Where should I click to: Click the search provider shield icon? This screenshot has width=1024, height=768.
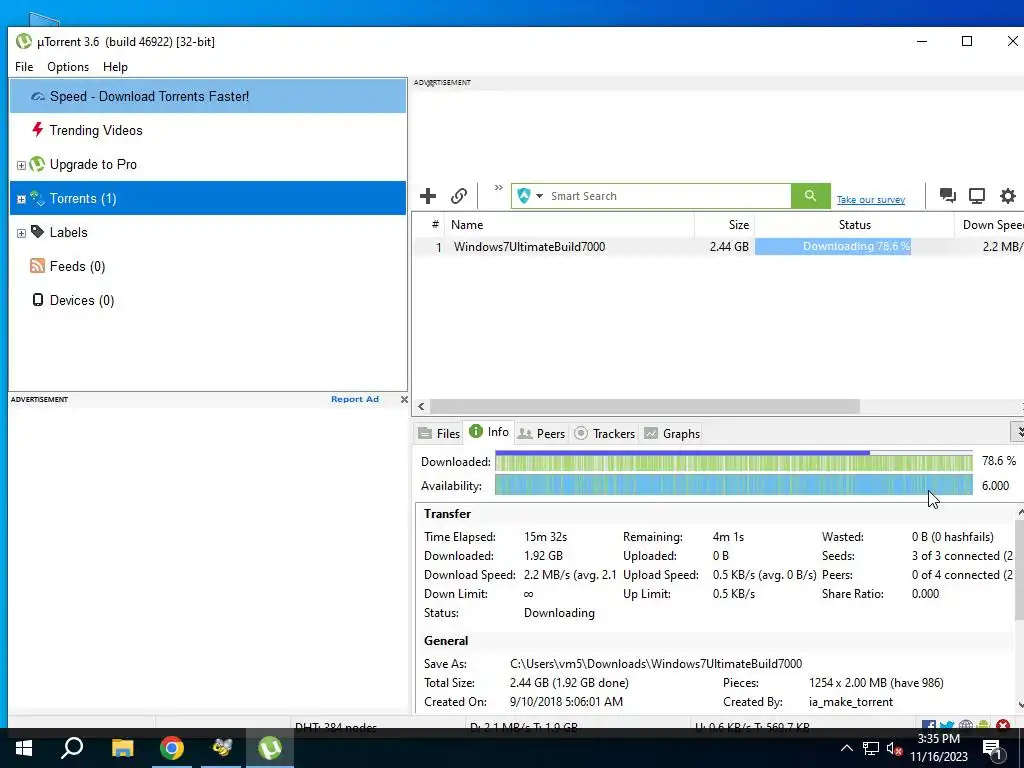pyautogui.click(x=524, y=196)
